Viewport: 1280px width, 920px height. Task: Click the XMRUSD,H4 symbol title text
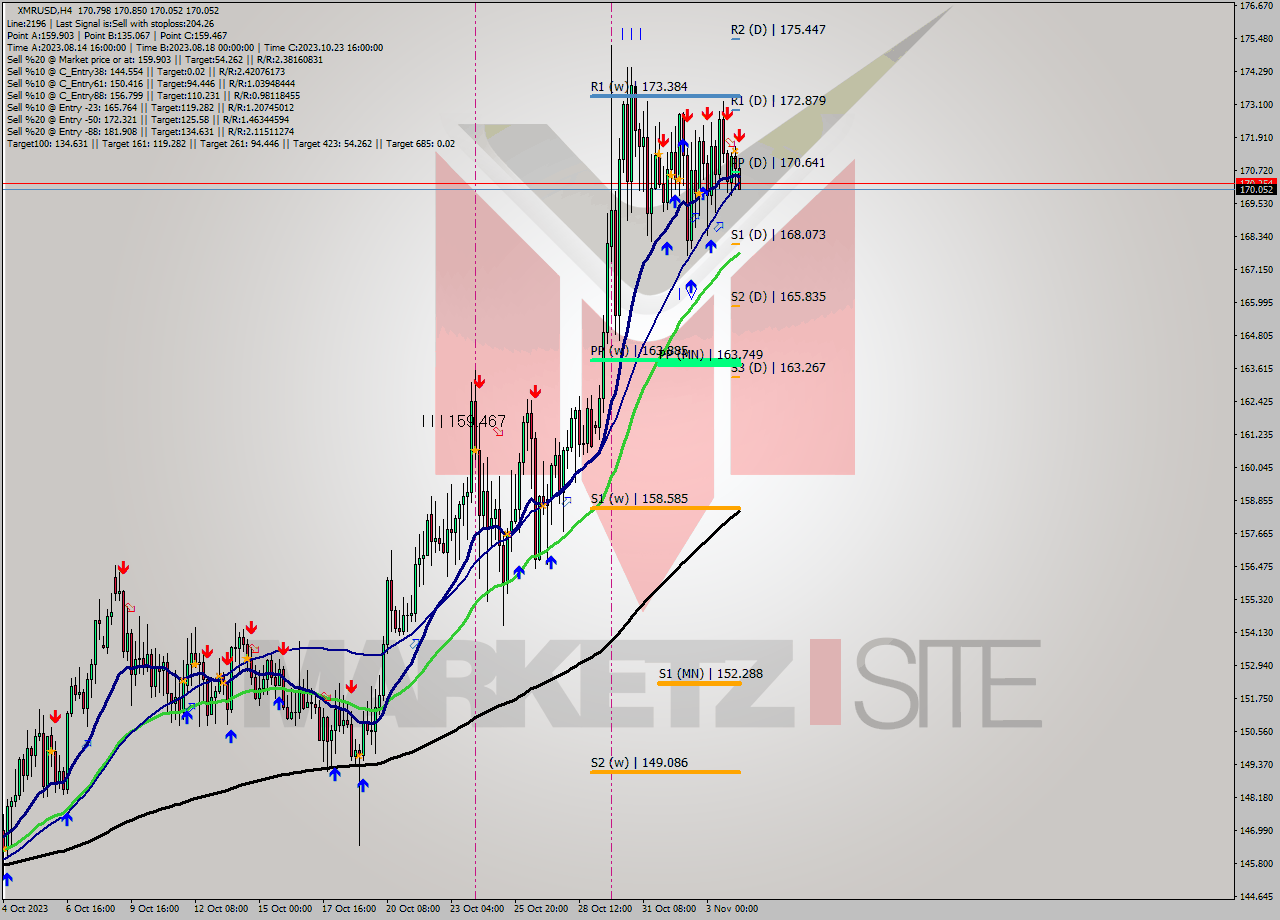[45, 11]
